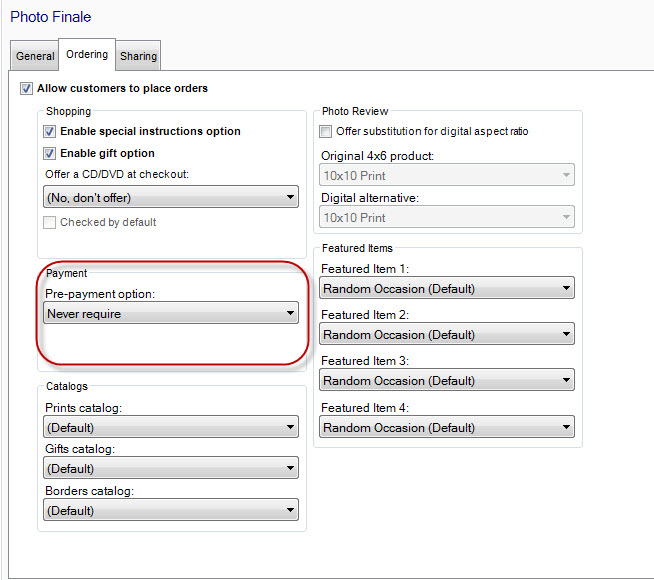
Task: Click the Photo Finale heading
Action: point(50,17)
